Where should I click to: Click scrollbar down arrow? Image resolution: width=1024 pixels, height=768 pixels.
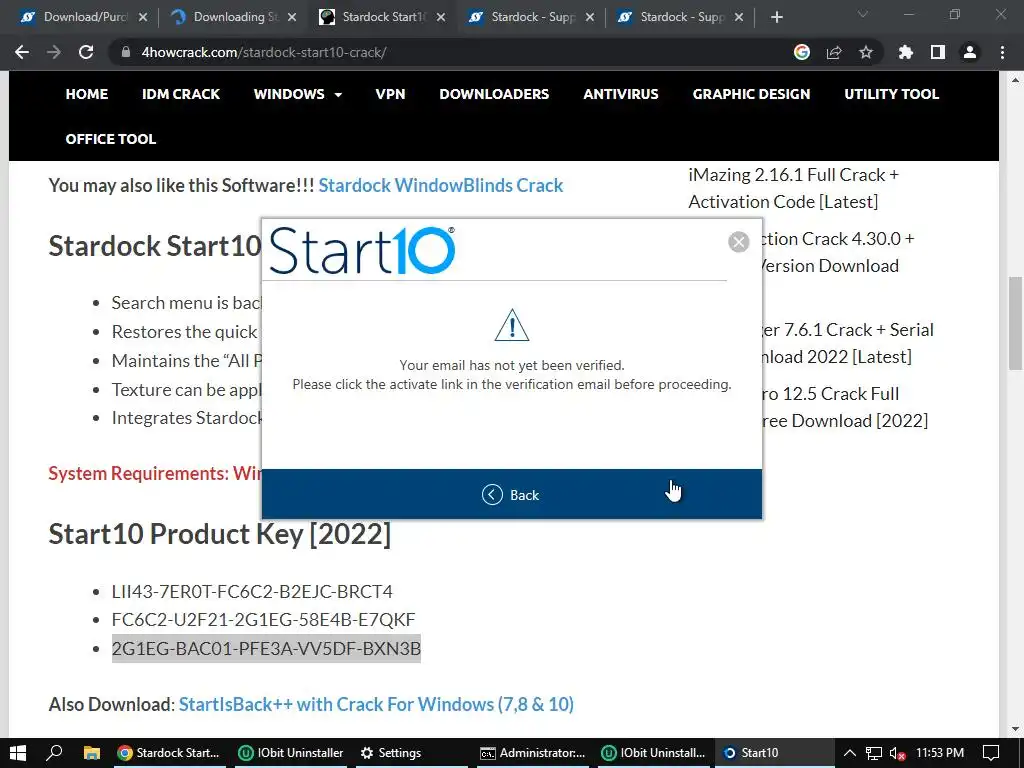tap(1015, 729)
